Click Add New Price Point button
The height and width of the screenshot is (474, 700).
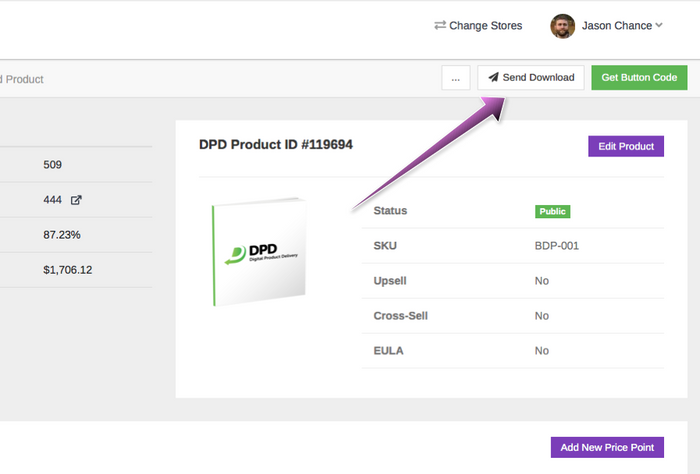pos(607,447)
